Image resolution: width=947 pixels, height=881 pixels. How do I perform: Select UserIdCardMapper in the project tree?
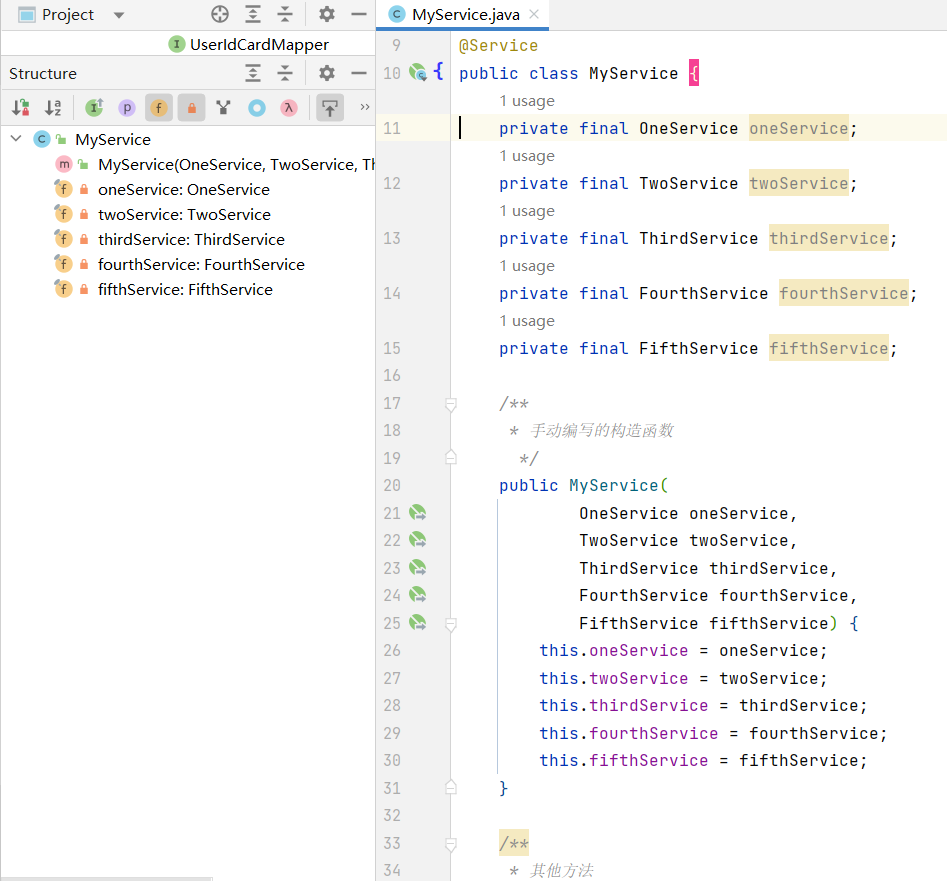coord(258,44)
